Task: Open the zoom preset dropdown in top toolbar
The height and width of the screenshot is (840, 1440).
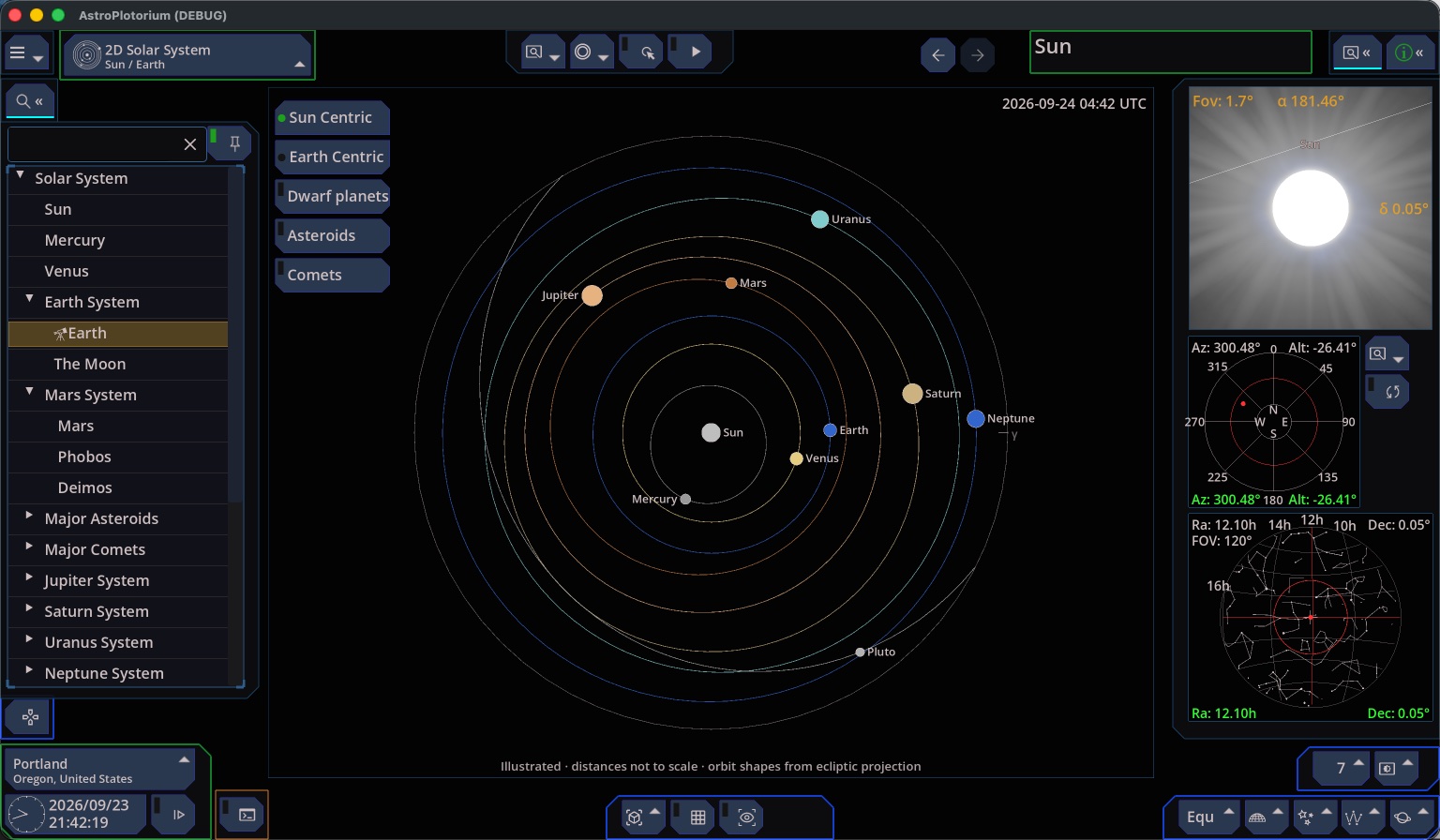Action: (x=543, y=52)
